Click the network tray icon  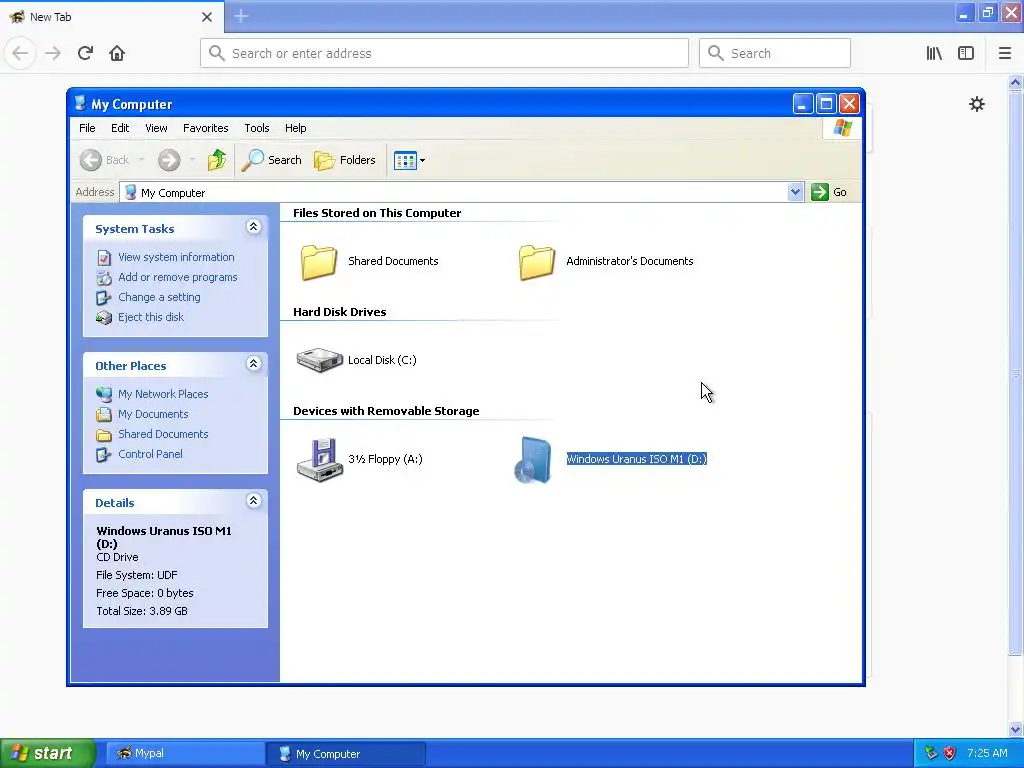(x=931, y=753)
